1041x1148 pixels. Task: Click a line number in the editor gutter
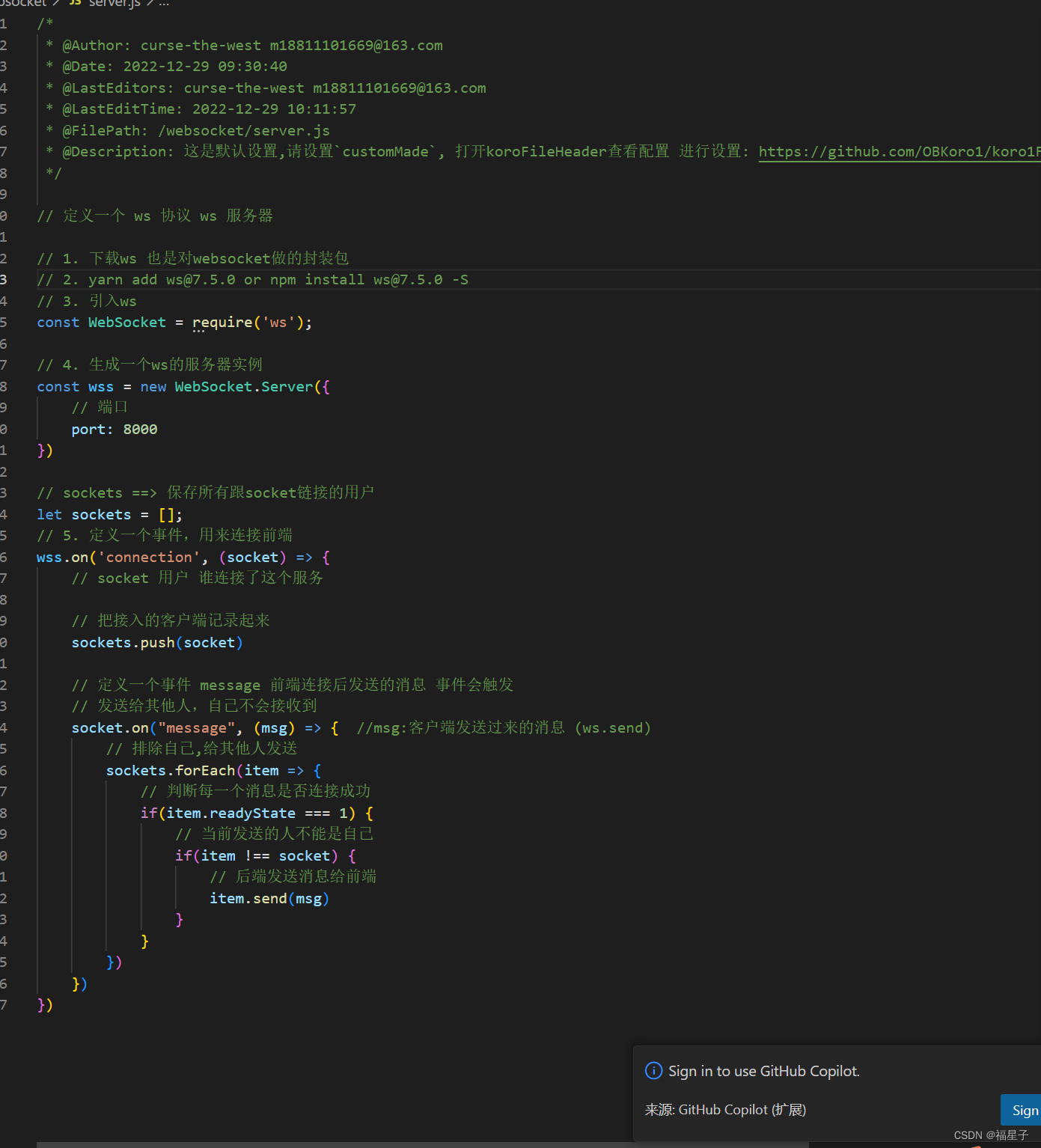pos(4,322)
